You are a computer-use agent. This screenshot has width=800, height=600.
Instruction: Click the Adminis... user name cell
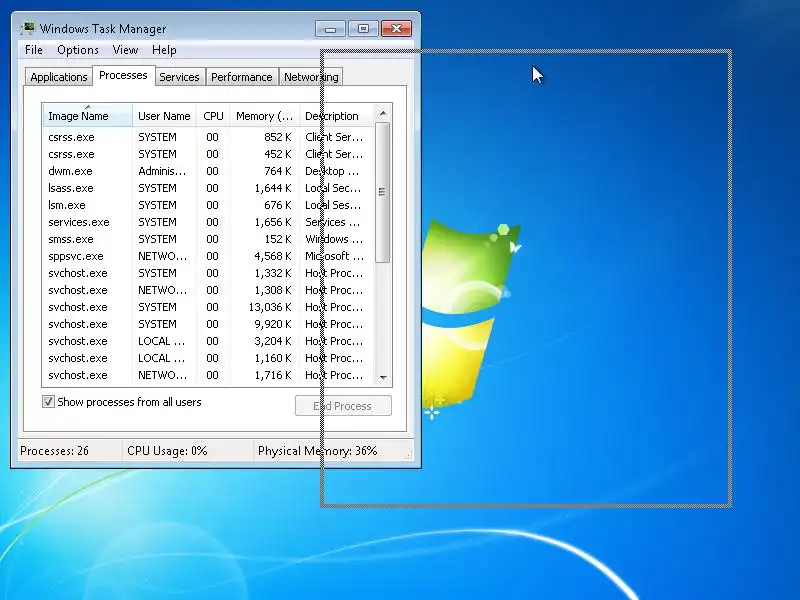point(162,171)
